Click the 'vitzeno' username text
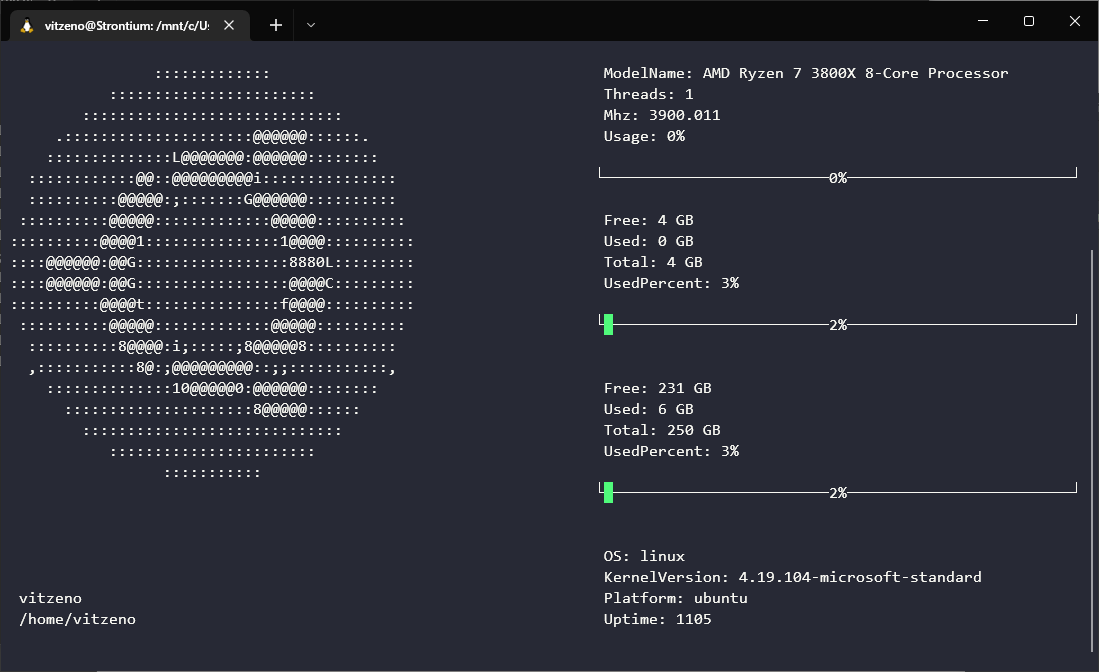Viewport: 1099px width, 672px height. point(50,598)
